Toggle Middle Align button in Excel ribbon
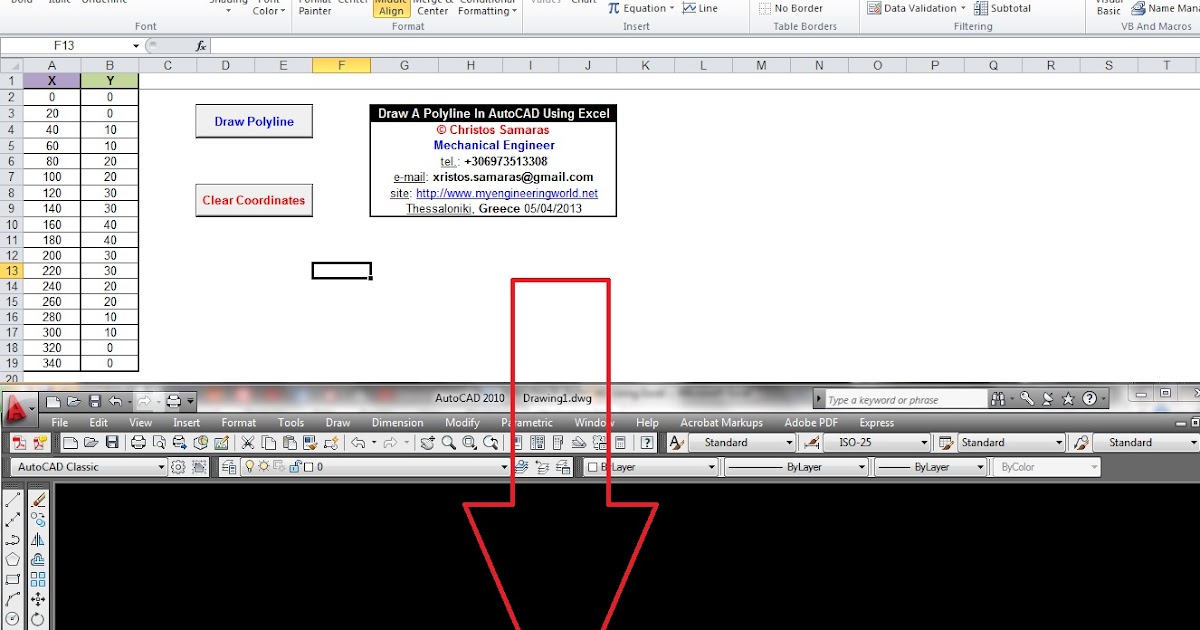 (x=392, y=9)
